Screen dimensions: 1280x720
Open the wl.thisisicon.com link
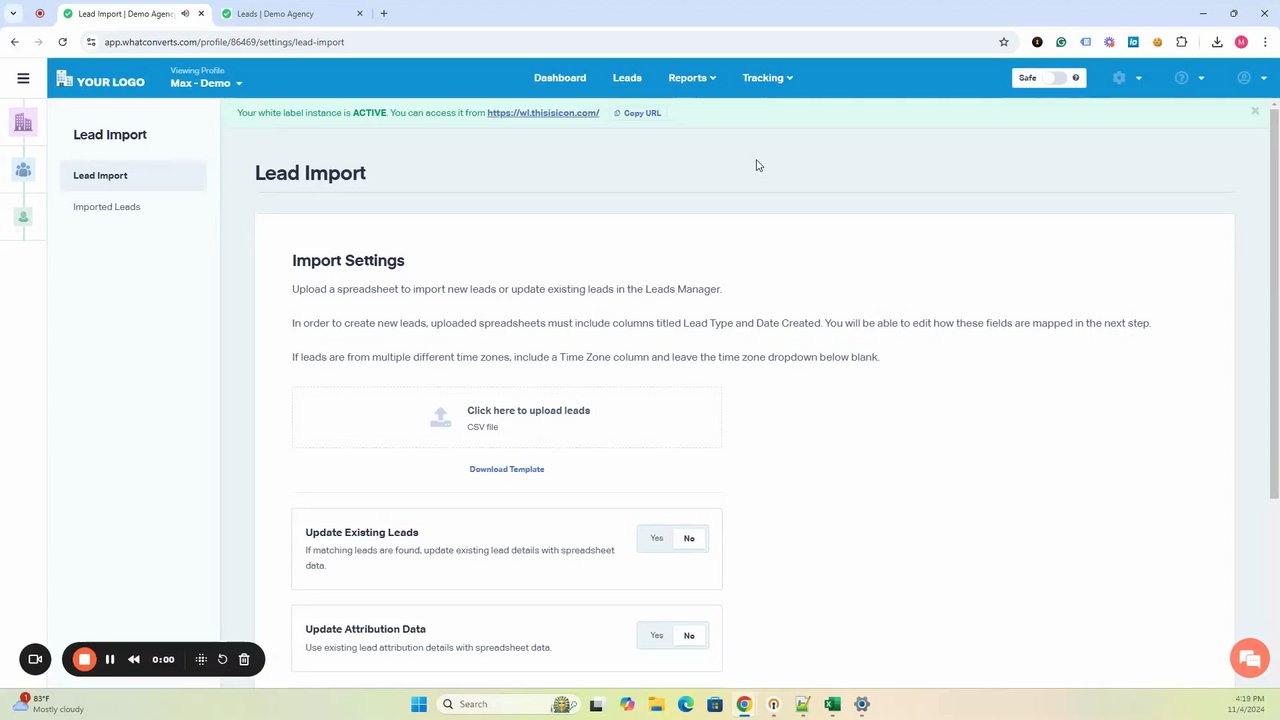coord(543,113)
